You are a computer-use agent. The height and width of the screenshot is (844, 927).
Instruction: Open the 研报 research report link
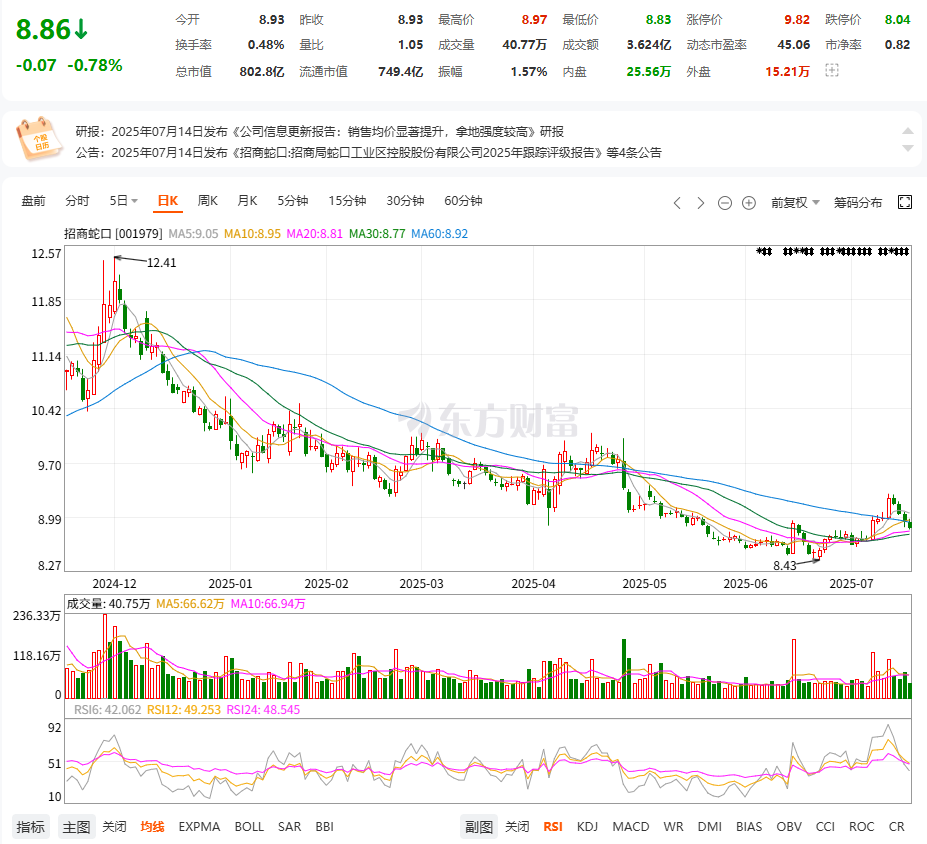(319, 131)
